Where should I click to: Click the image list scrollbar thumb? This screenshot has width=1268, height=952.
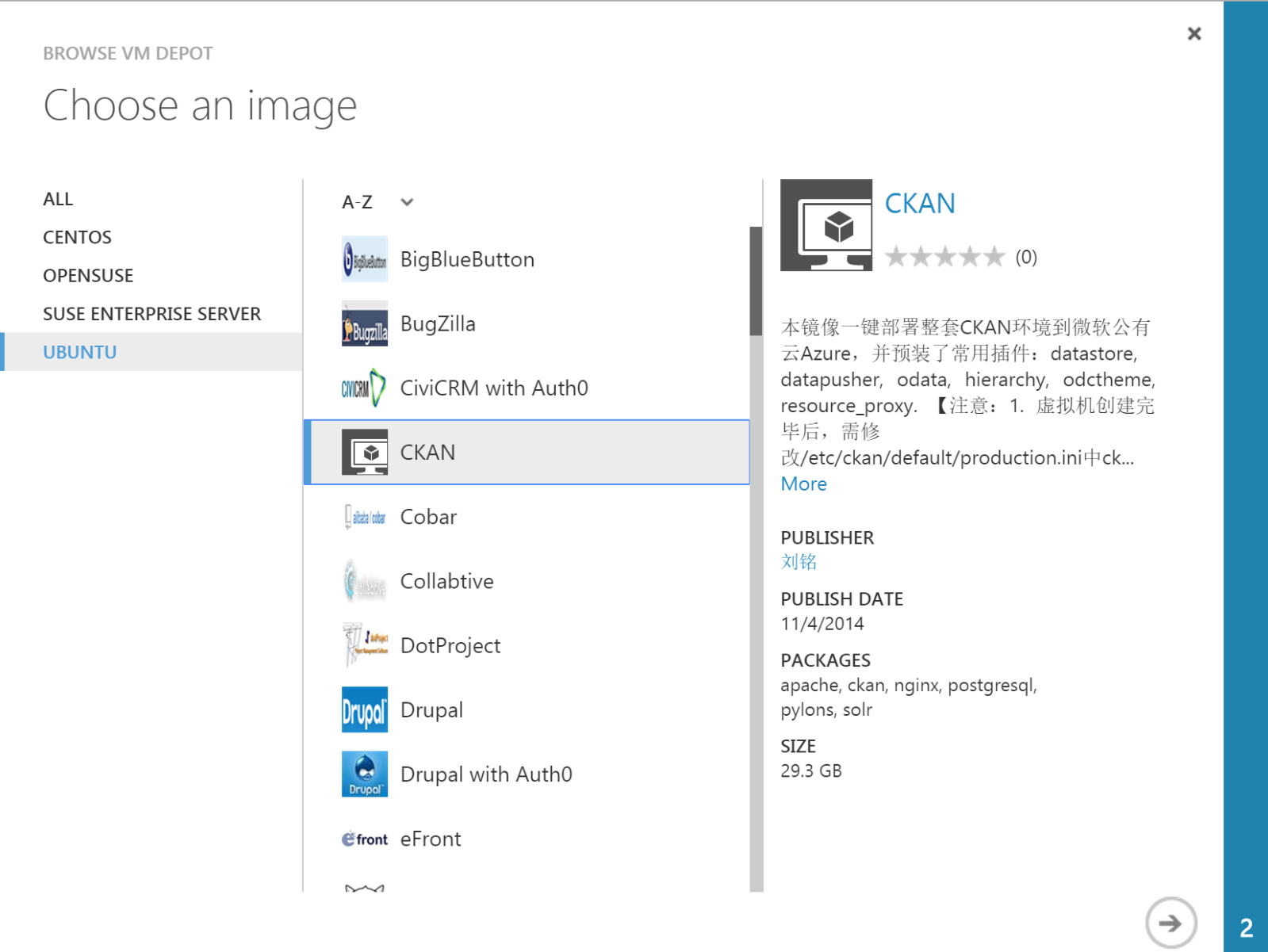756,281
